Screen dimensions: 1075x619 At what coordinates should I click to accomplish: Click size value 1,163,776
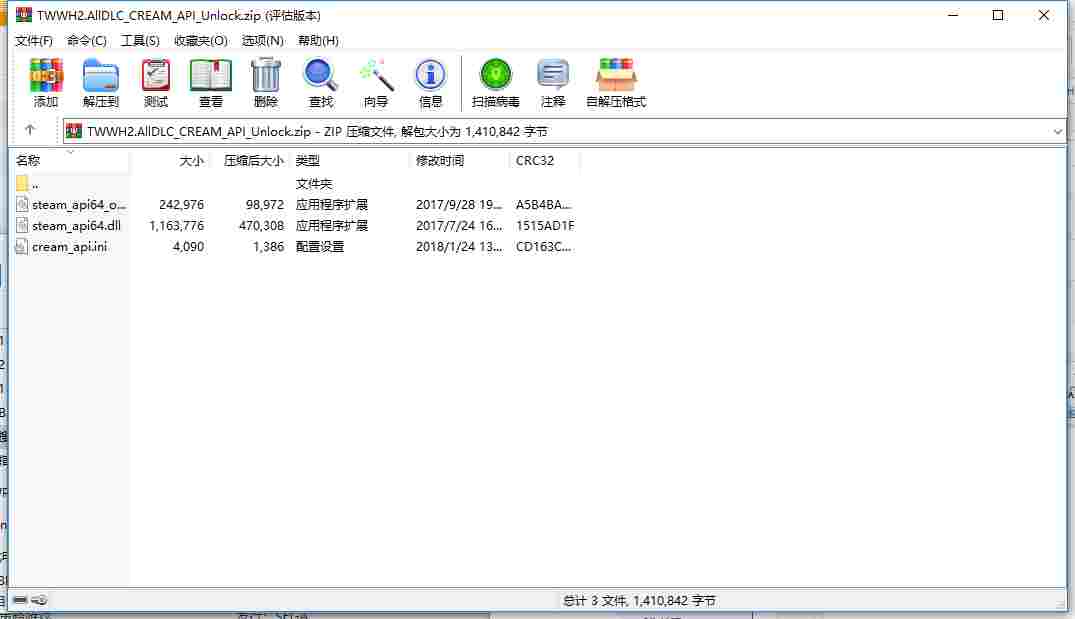pos(176,226)
